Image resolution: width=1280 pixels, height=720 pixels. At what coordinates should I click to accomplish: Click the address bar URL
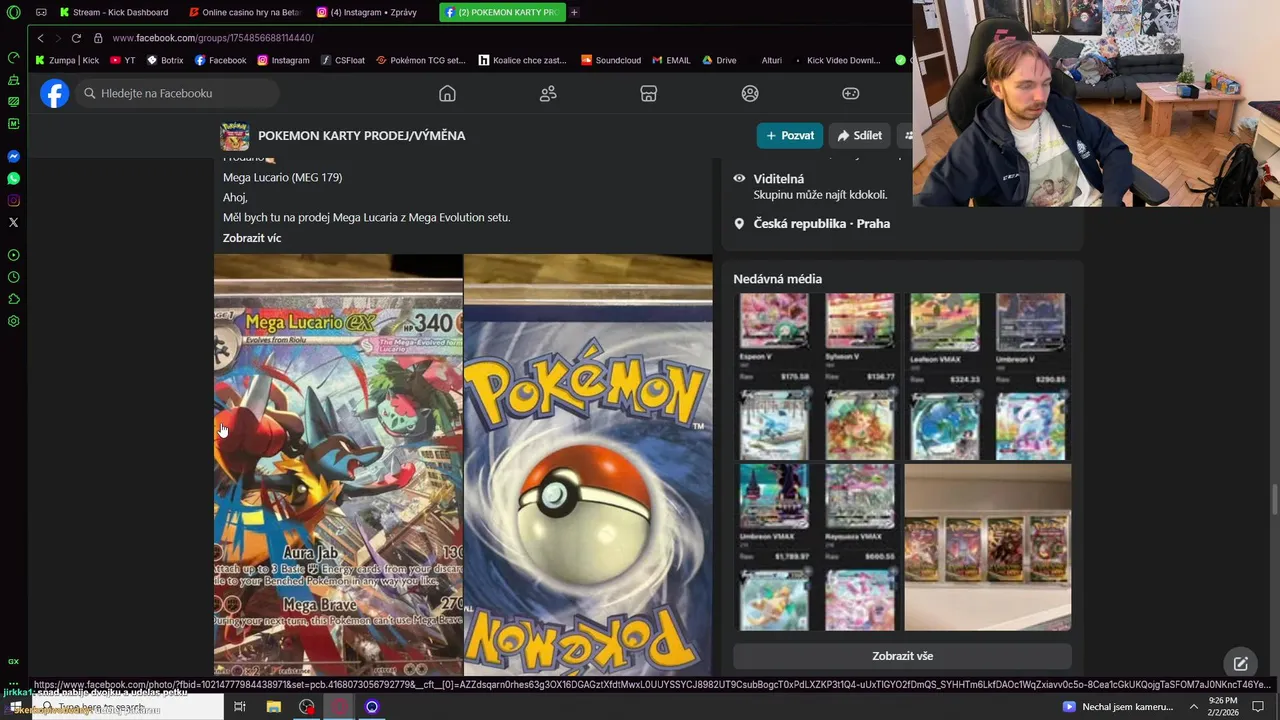[213, 38]
